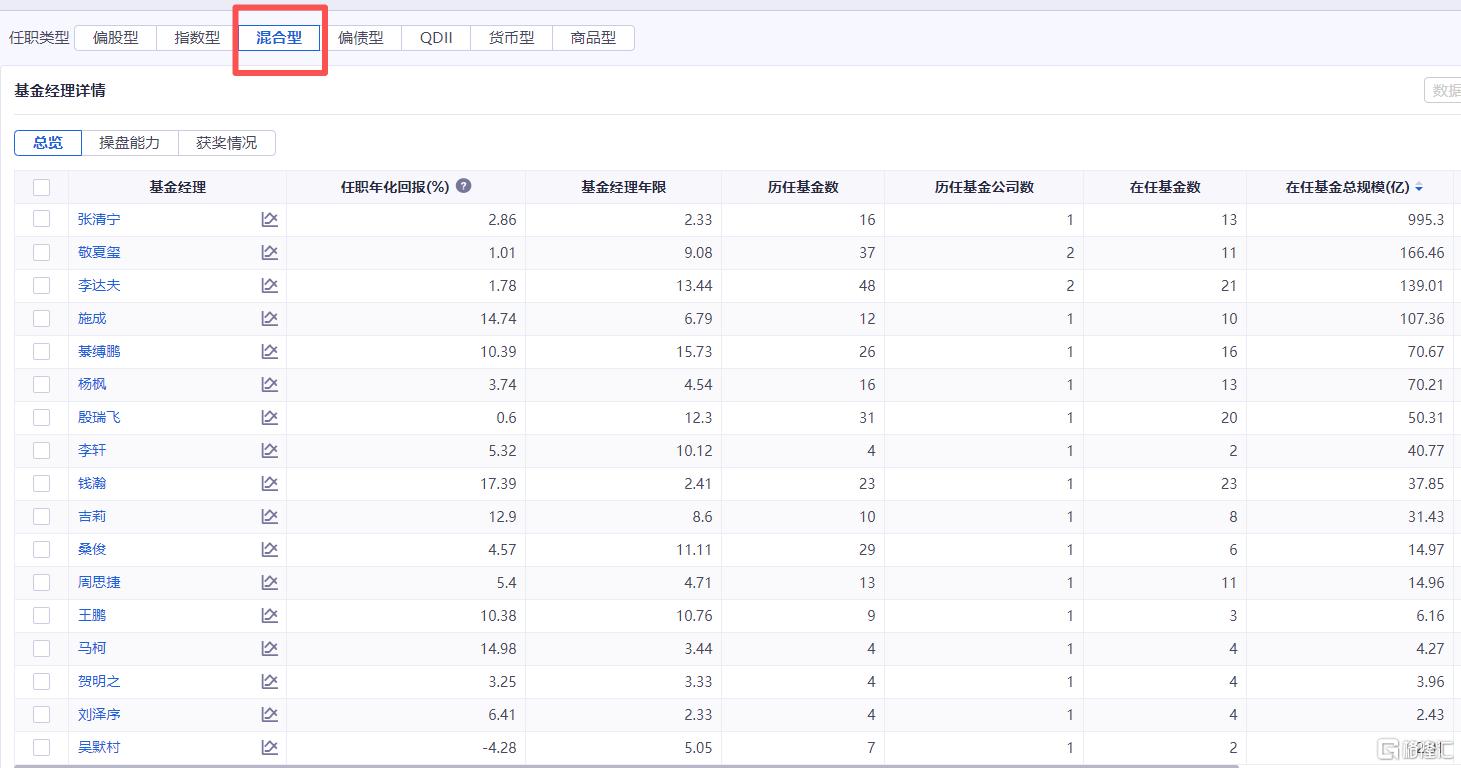Click -4.28 return value for 吴默村
The width and height of the screenshot is (1461, 768).
498,747
